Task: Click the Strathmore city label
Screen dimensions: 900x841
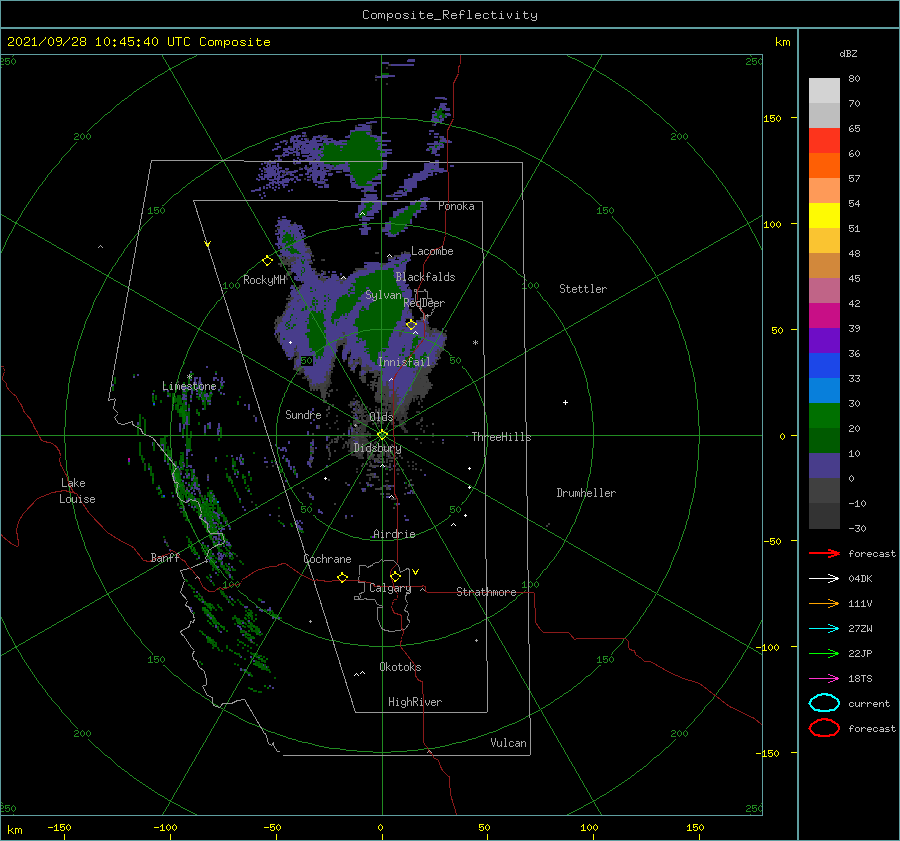Action: point(486,592)
